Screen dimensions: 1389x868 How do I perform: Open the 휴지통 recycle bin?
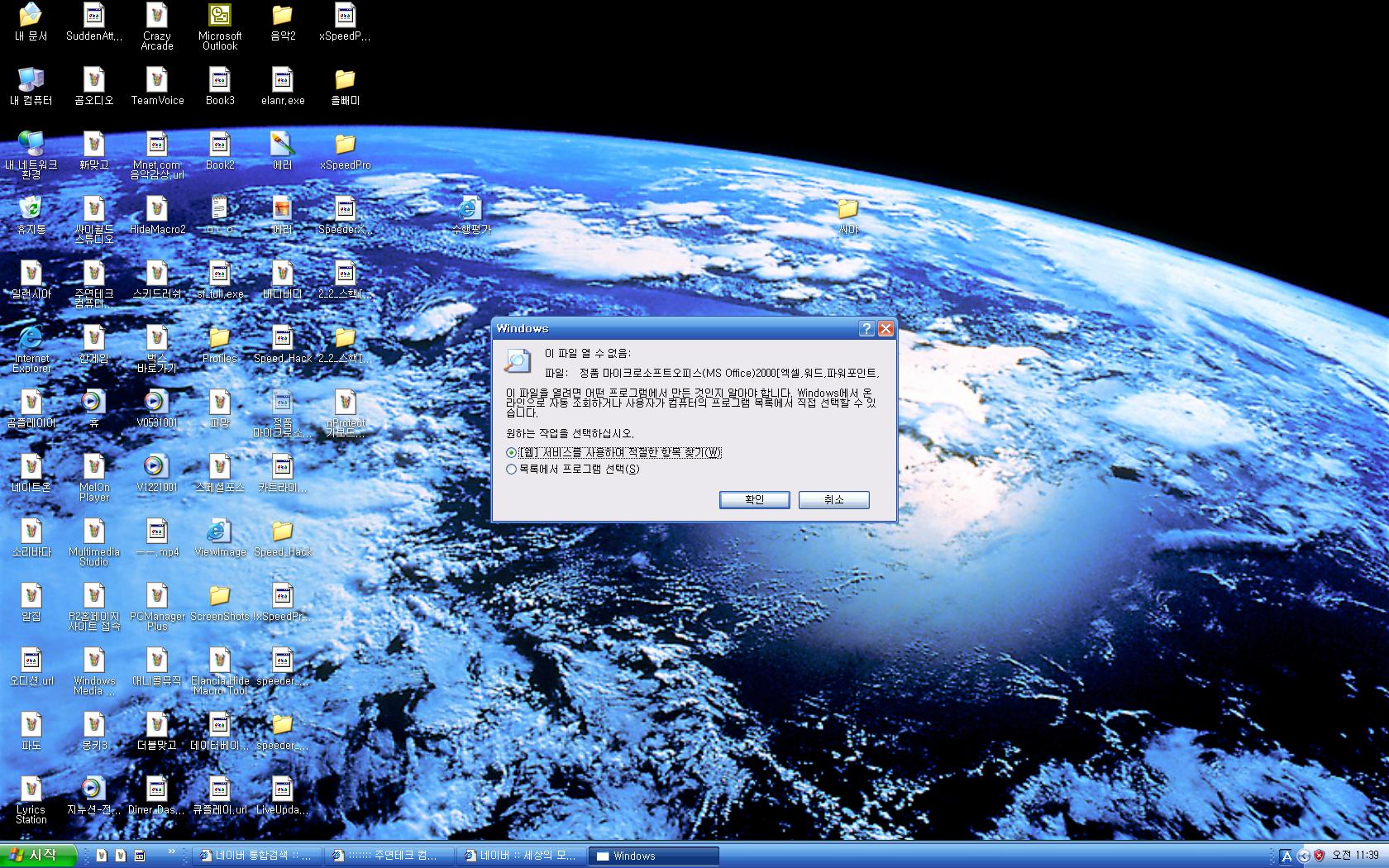31,216
